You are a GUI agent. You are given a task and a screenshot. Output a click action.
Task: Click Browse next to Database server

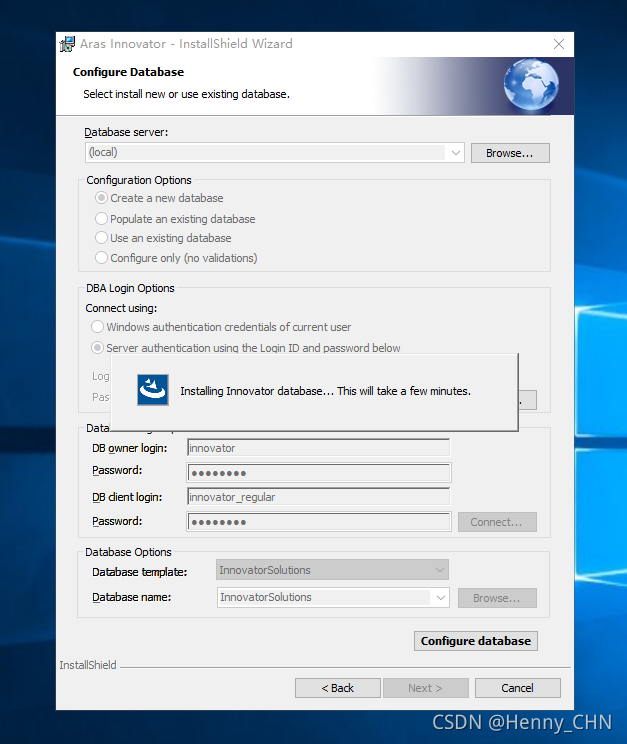[x=510, y=153]
